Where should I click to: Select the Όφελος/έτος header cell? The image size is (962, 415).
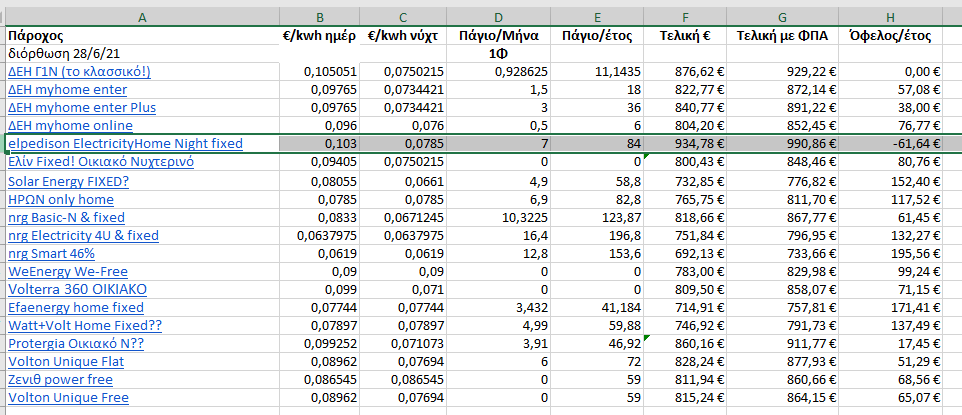pyautogui.click(x=891, y=36)
